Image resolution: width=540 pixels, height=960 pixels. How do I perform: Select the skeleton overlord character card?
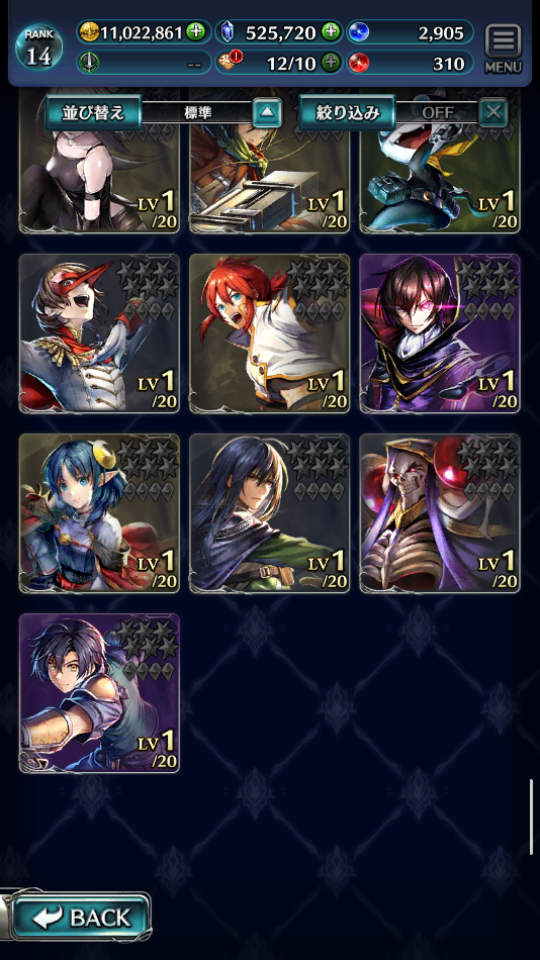(x=440, y=513)
